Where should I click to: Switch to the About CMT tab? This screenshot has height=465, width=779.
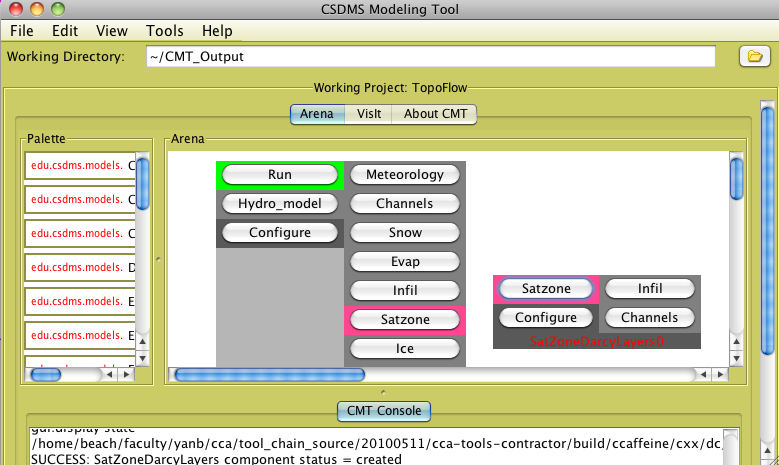point(435,114)
